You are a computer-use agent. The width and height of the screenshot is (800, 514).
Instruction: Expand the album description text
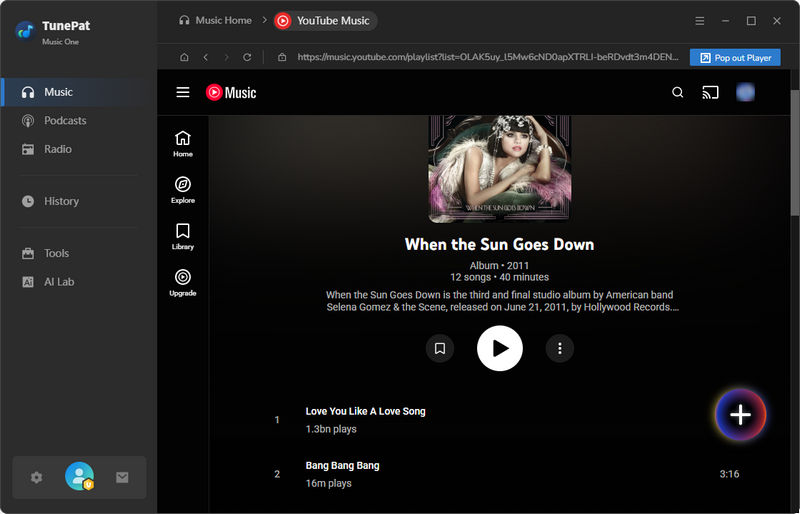(x=502, y=301)
